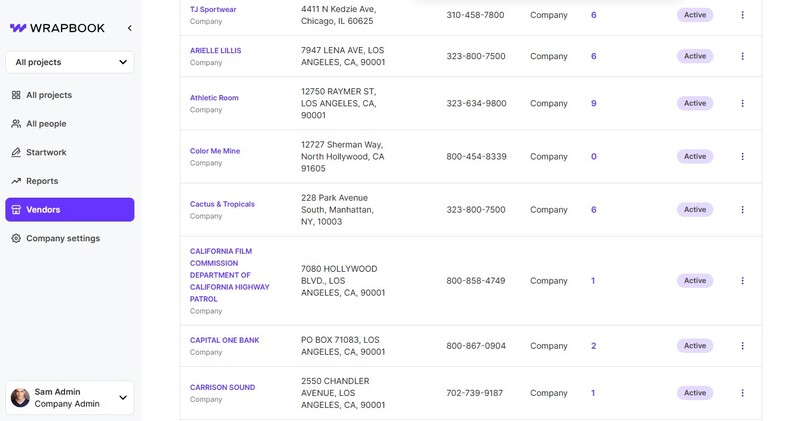Open more options for ARIELLE LILLIS
The width and height of the screenshot is (800, 421).
pos(742,56)
